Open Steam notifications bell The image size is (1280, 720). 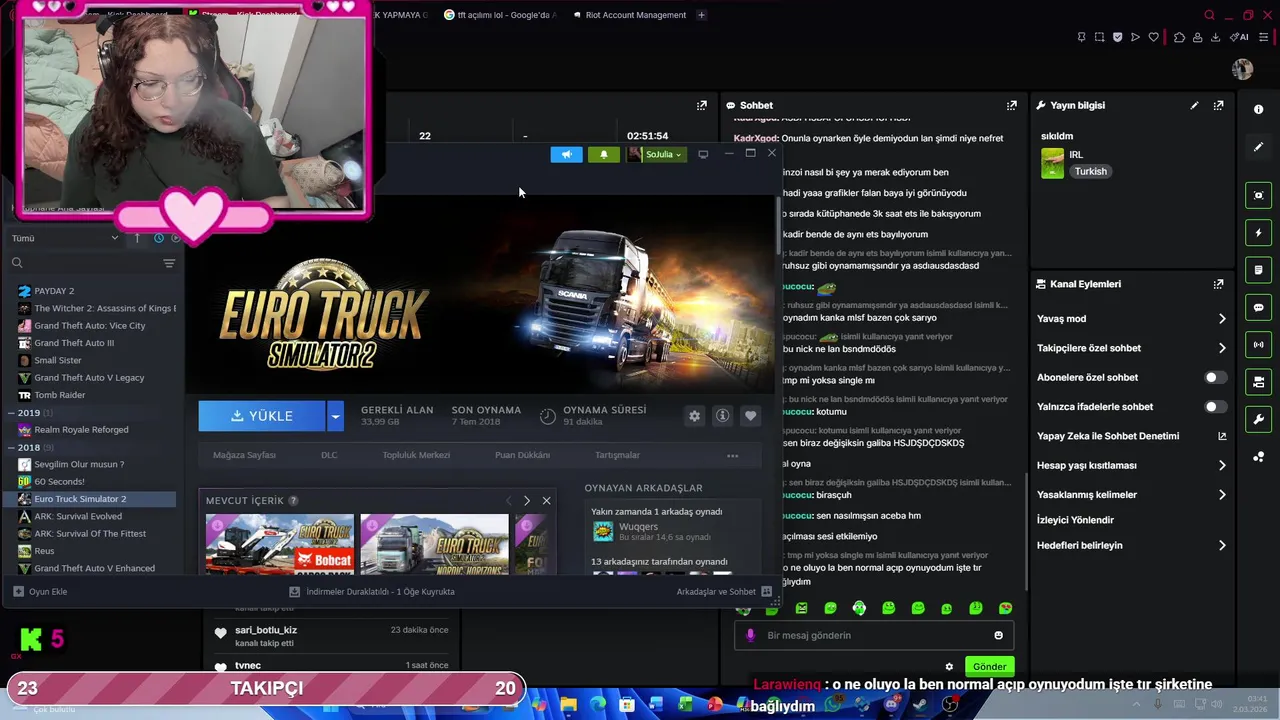click(603, 154)
